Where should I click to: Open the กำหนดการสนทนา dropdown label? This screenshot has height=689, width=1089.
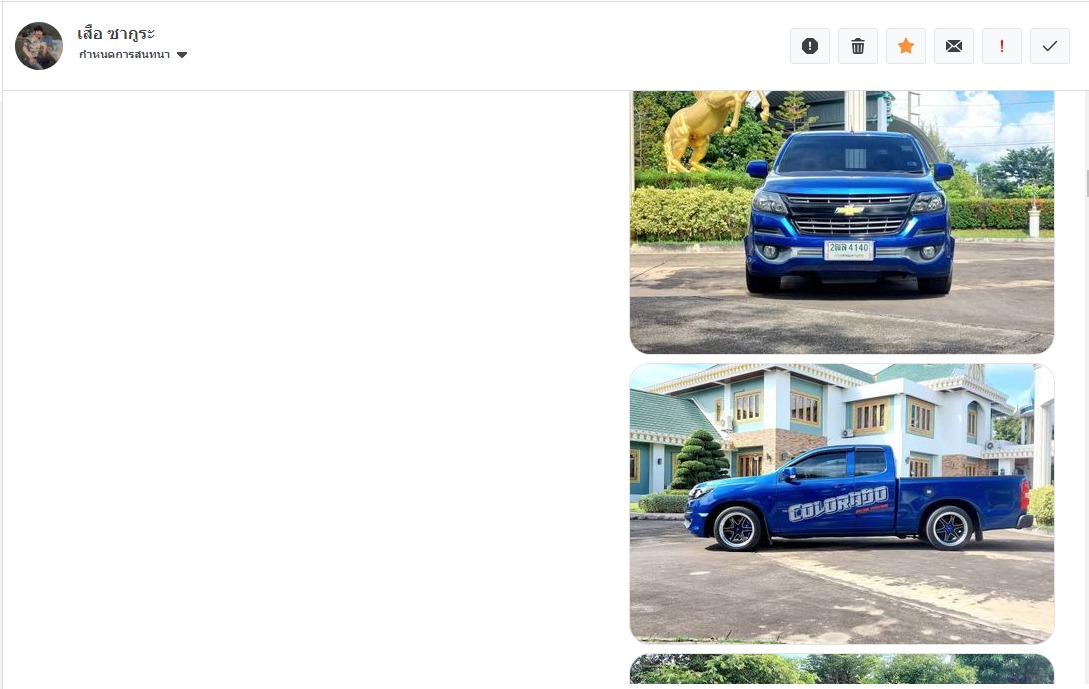click(x=124, y=55)
